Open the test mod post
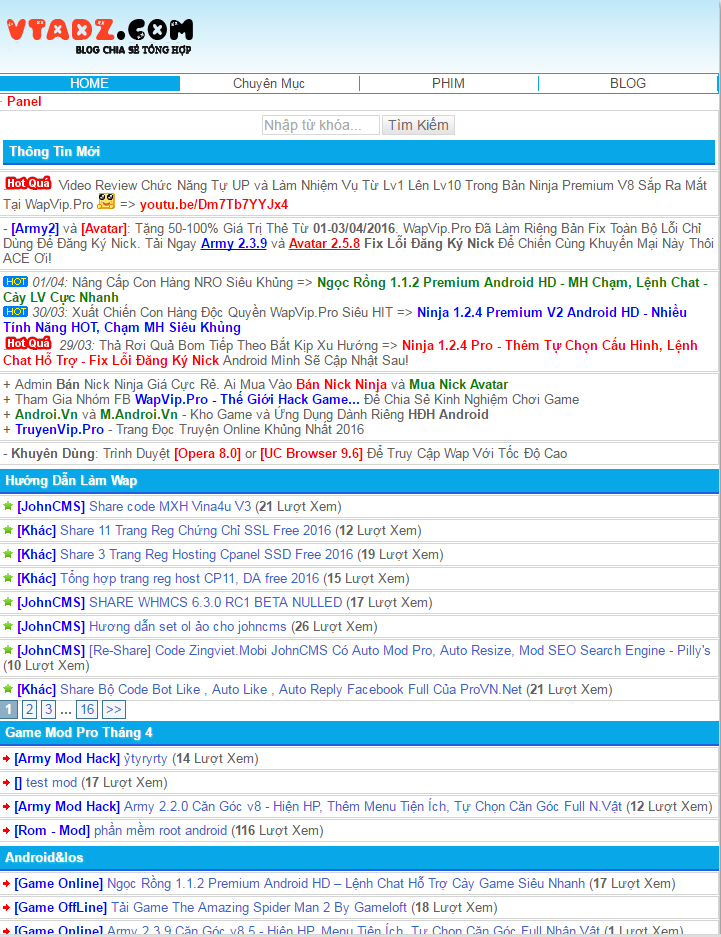 click(51, 782)
